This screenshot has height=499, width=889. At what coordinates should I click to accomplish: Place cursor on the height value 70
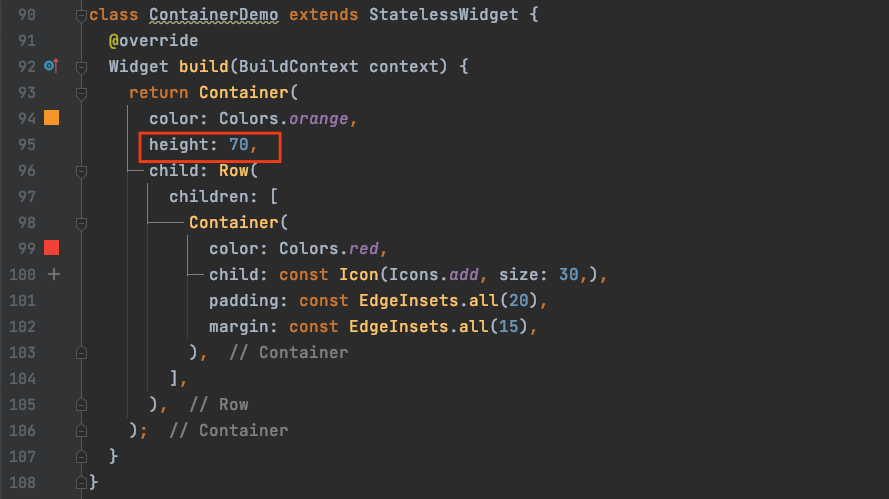[237, 145]
